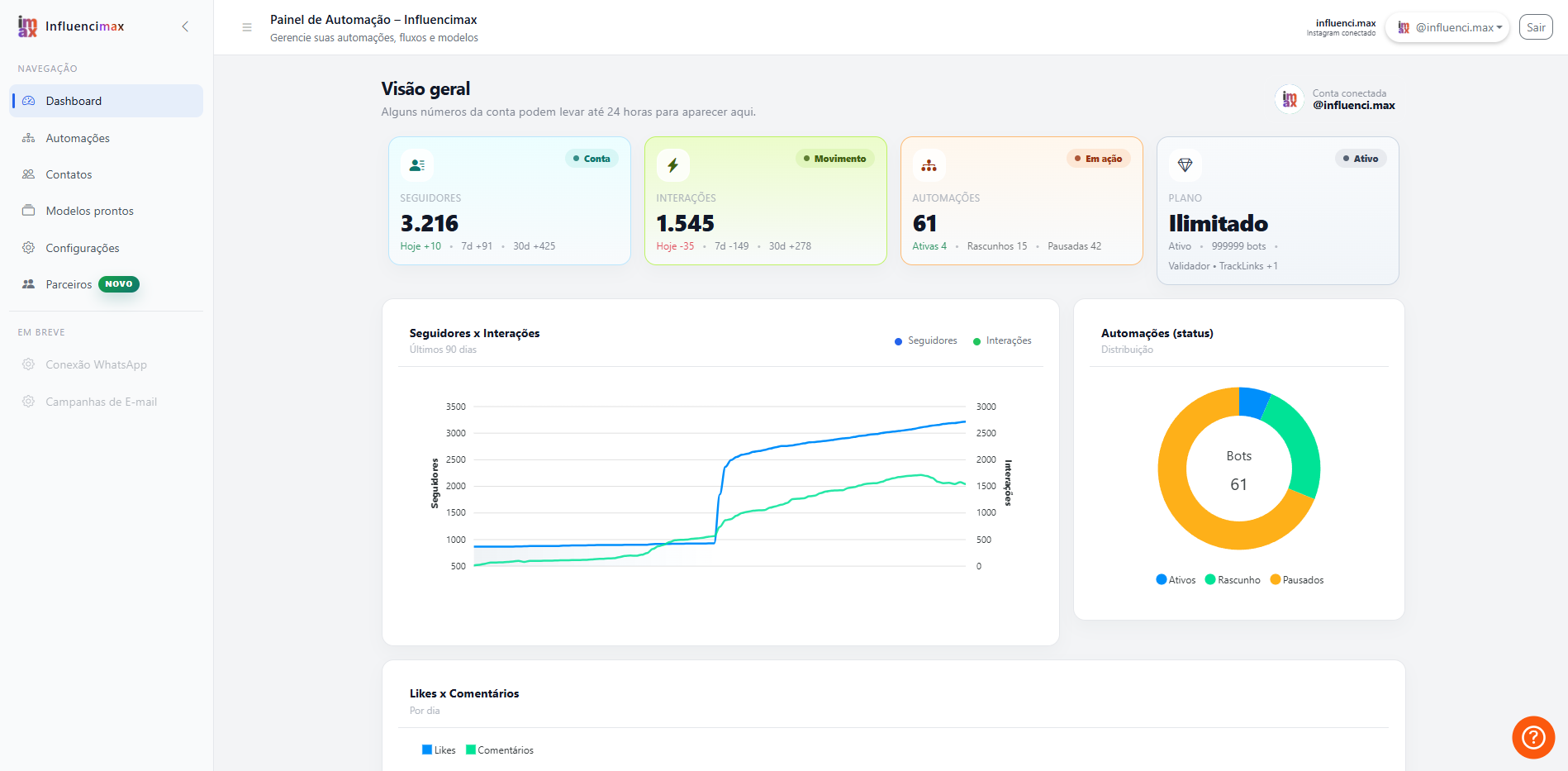Open Modelos prontos section
Image resolution: width=1568 pixels, height=771 pixels.
point(106,211)
